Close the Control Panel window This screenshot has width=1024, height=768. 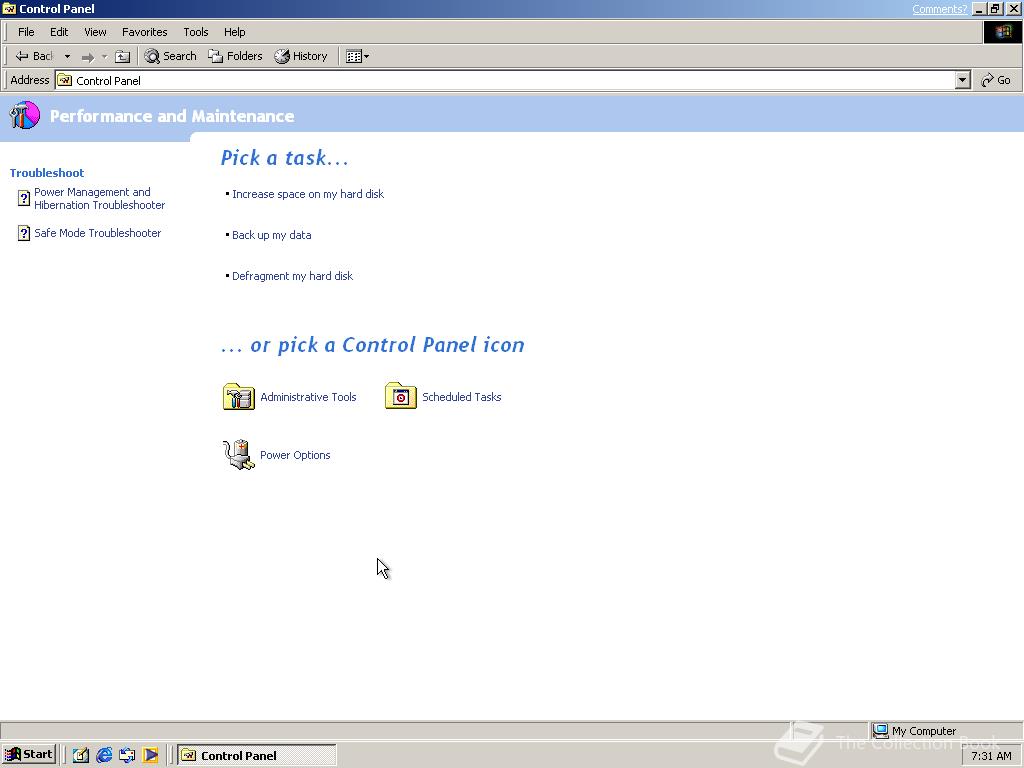pos(1014,9)
